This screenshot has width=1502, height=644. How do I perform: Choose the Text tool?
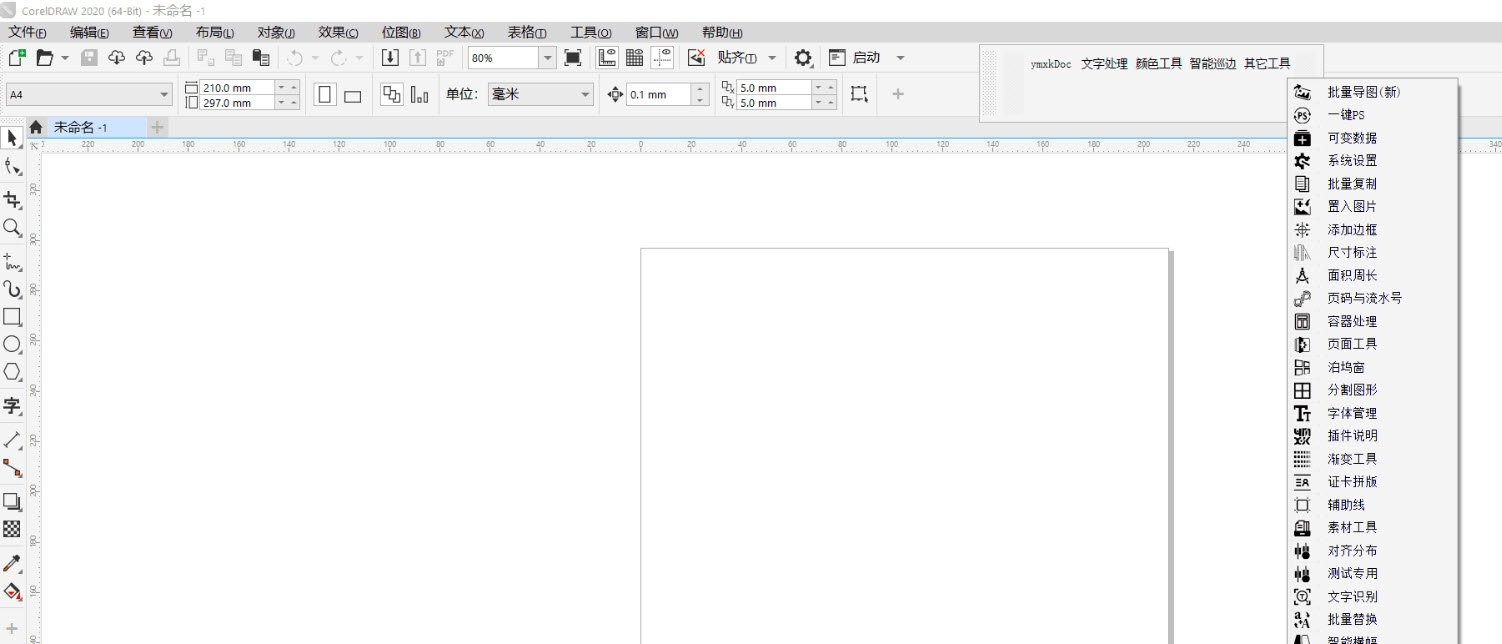pos(13,406)
